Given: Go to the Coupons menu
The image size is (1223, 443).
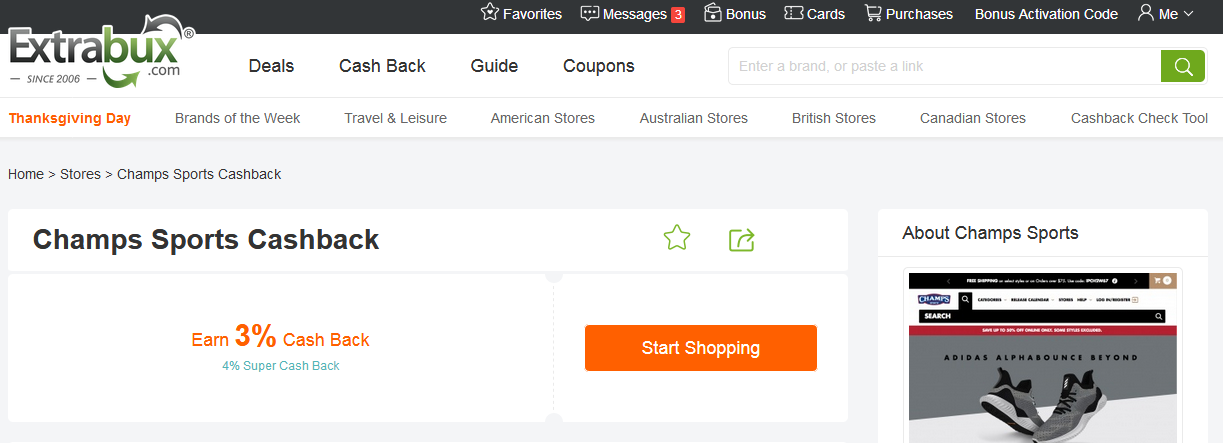Looking at the screenshot, I should 598,66.
